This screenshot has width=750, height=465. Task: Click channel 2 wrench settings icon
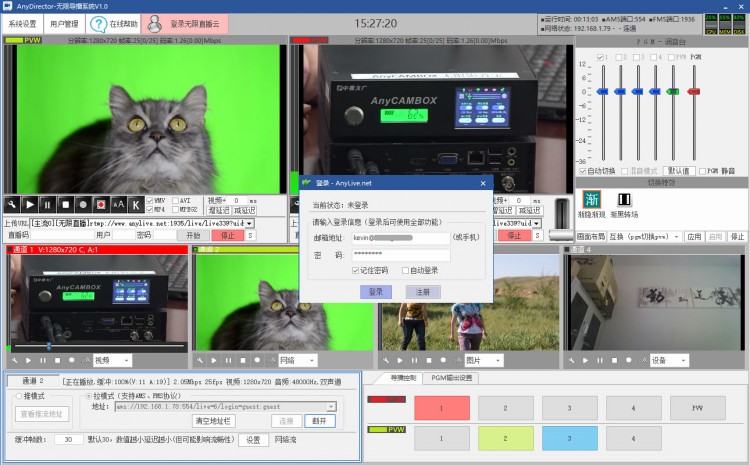tap(200, 360)
